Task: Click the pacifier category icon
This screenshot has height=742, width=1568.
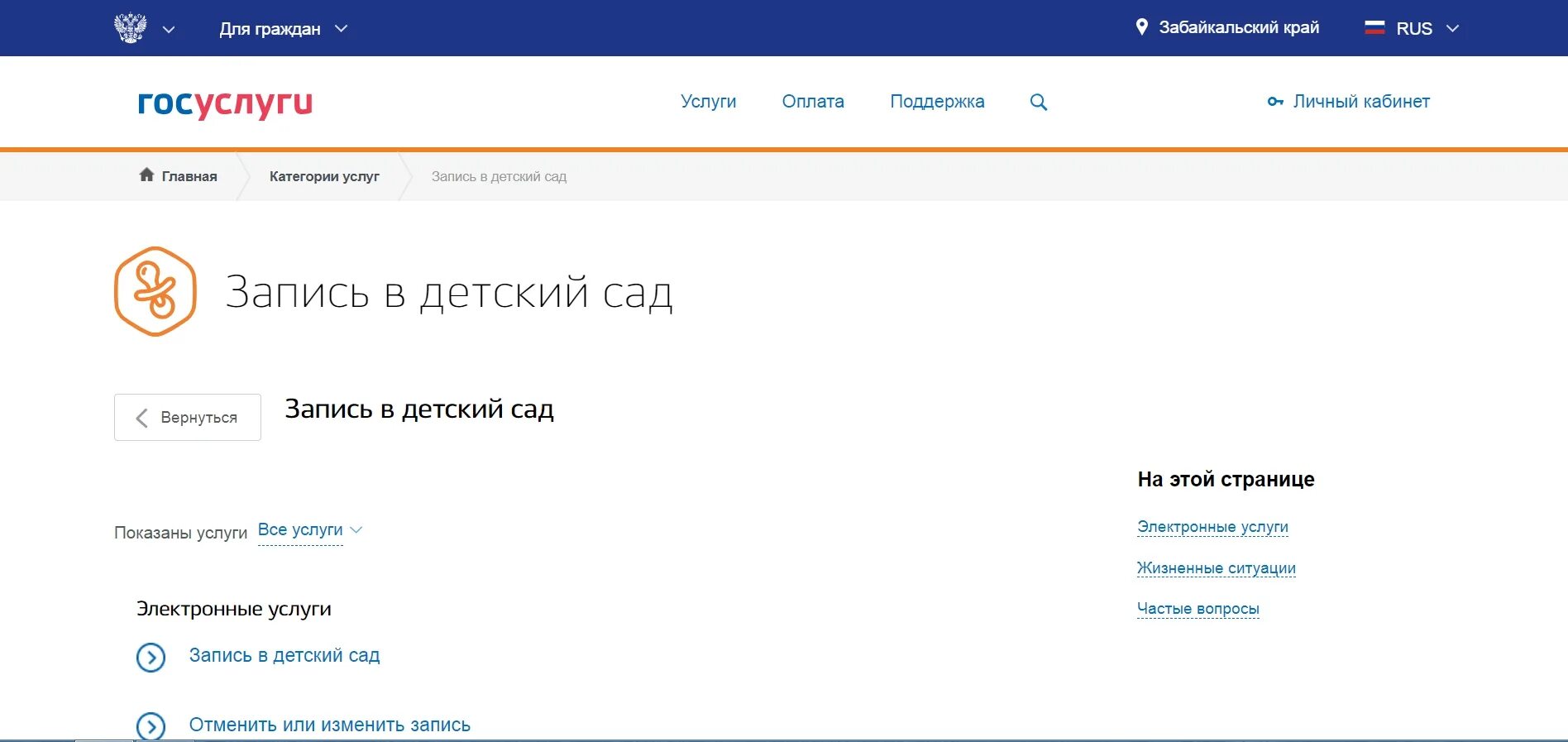Action: coord(155,291)
